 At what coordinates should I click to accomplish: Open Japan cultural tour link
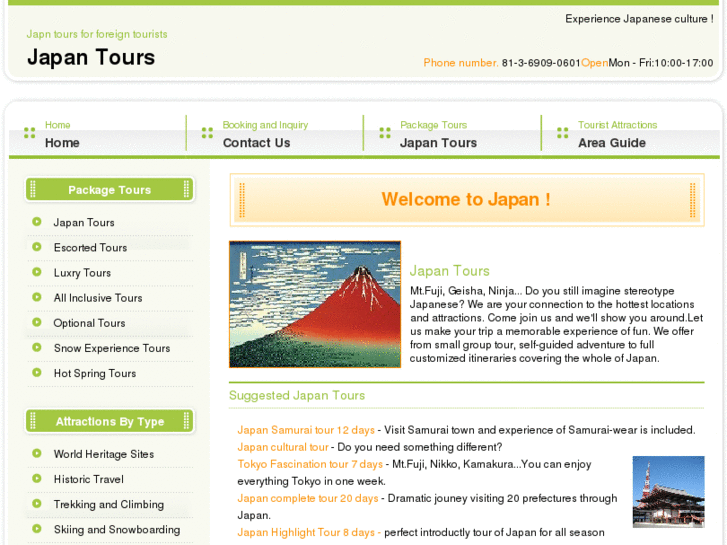[283, 447]
